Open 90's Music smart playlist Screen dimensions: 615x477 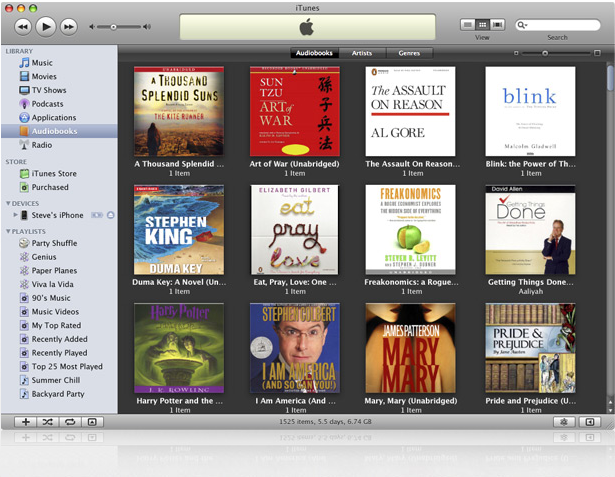(x=59, y=298)
